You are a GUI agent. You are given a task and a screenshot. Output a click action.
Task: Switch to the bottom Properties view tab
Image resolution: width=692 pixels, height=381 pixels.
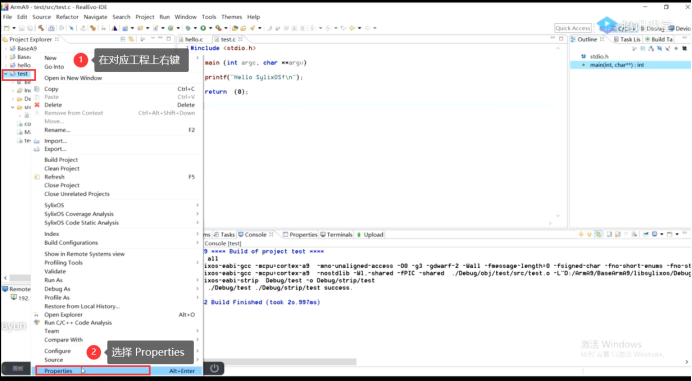pyautogui.click(x=301, y=234)
